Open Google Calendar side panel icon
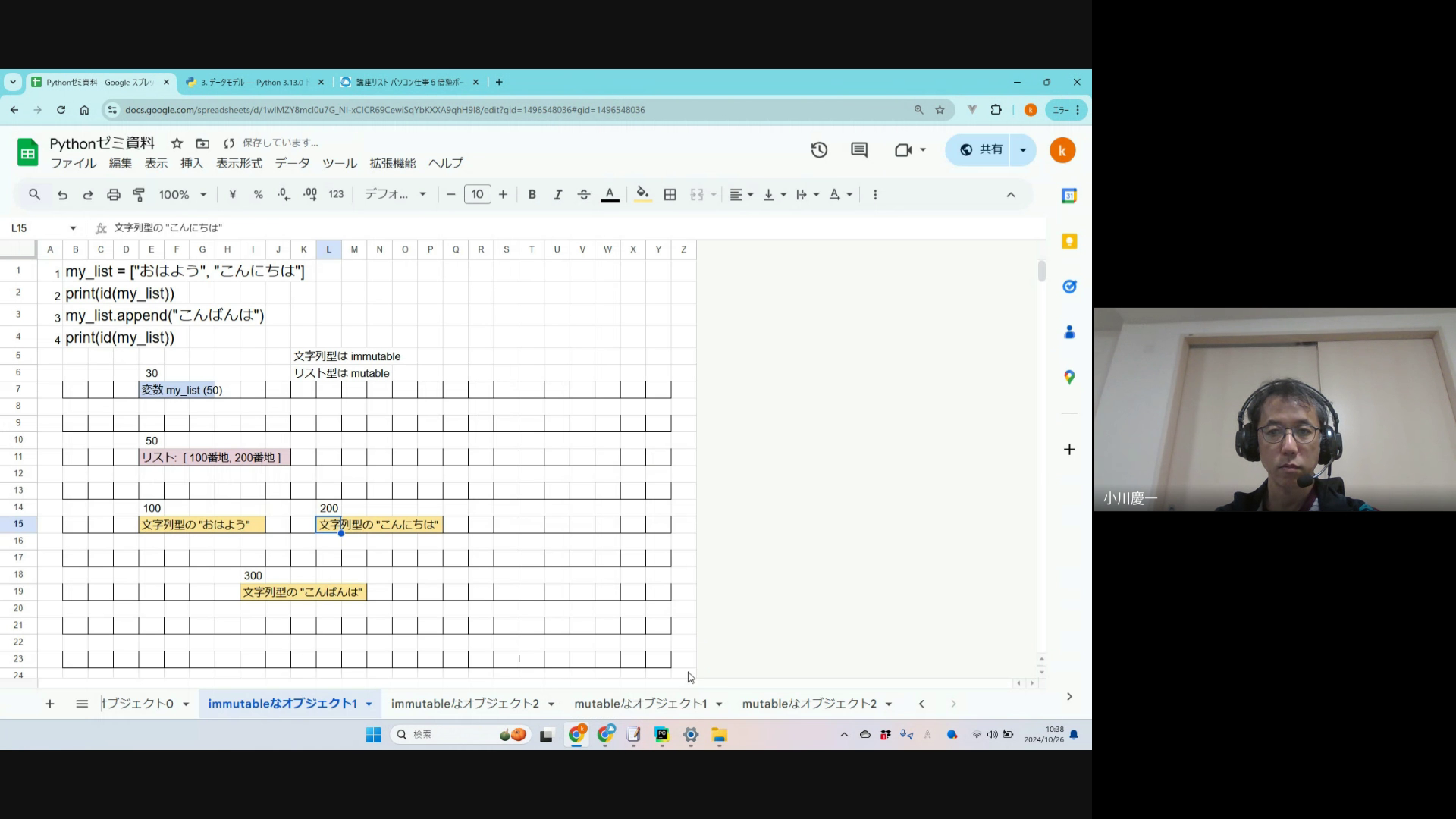The width and height of the screenshot is (1456, 819). coord(1069,196)
